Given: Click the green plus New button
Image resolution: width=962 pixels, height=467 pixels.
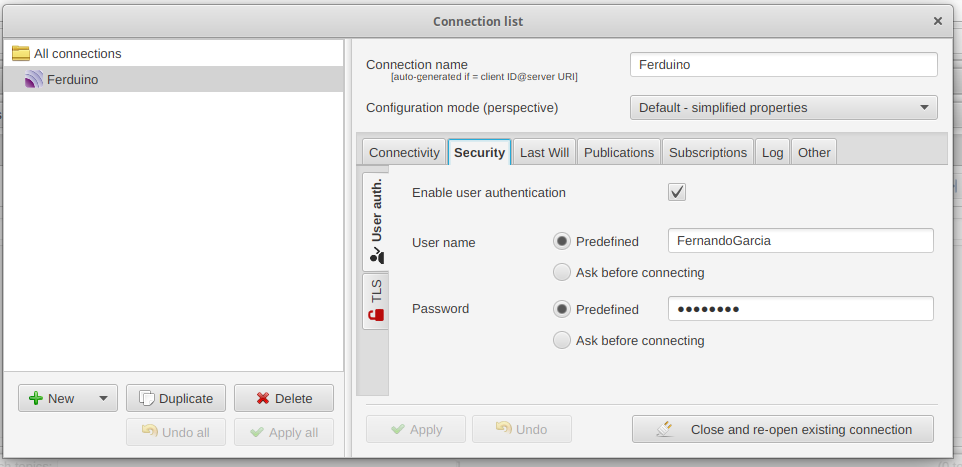Looking at the screenshot, I should point(52,398).
